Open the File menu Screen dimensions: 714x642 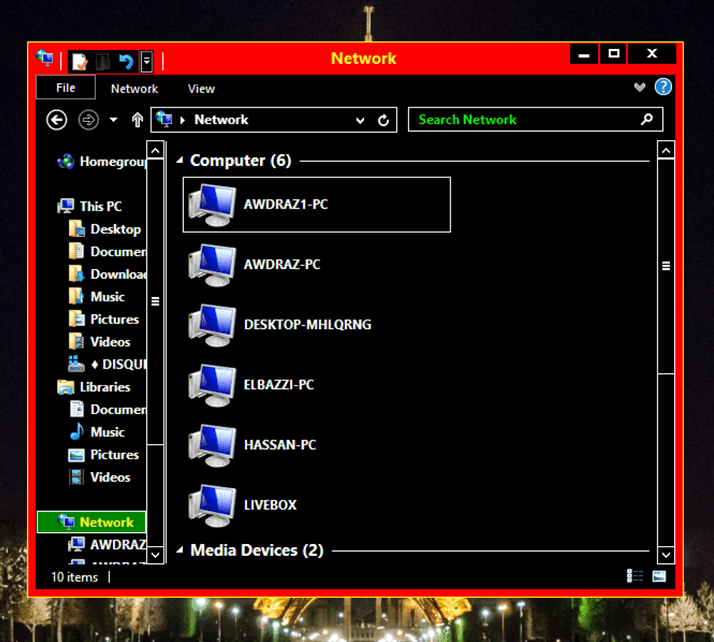click(66, 87)
